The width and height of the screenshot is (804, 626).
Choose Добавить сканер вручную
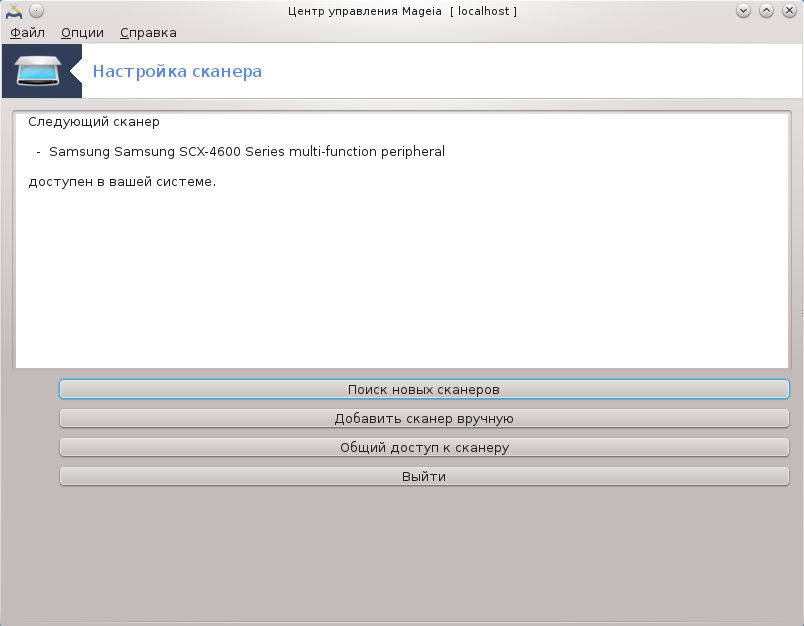coord(424,418)
